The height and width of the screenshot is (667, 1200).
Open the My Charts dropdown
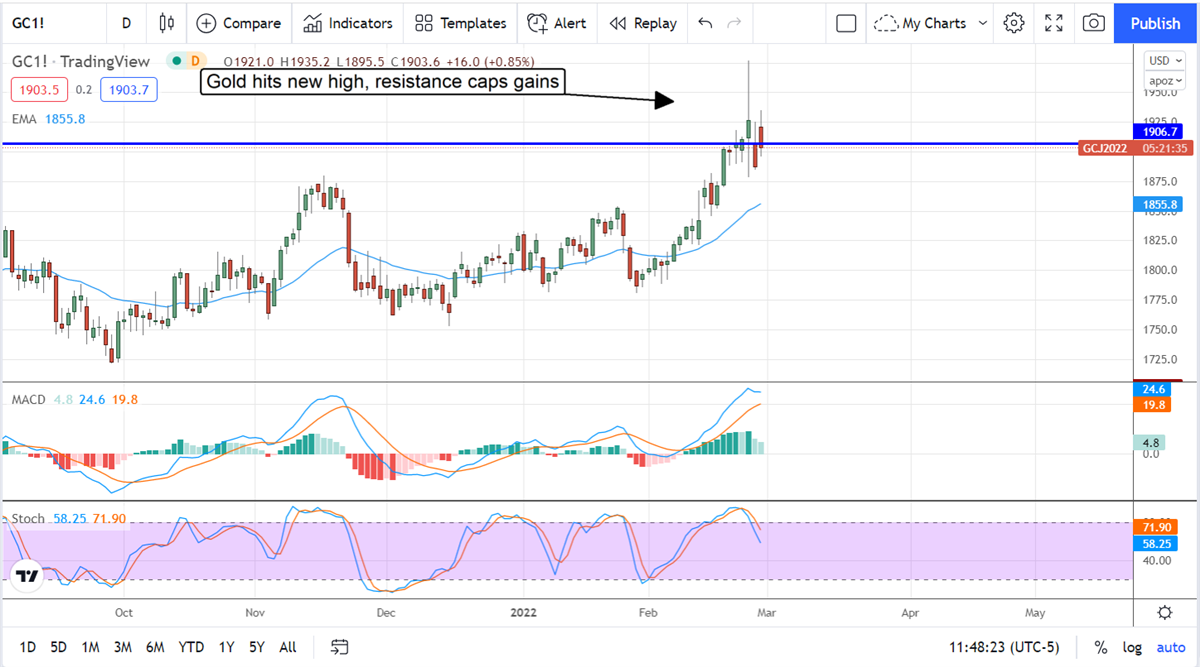[x=930, y=23]
